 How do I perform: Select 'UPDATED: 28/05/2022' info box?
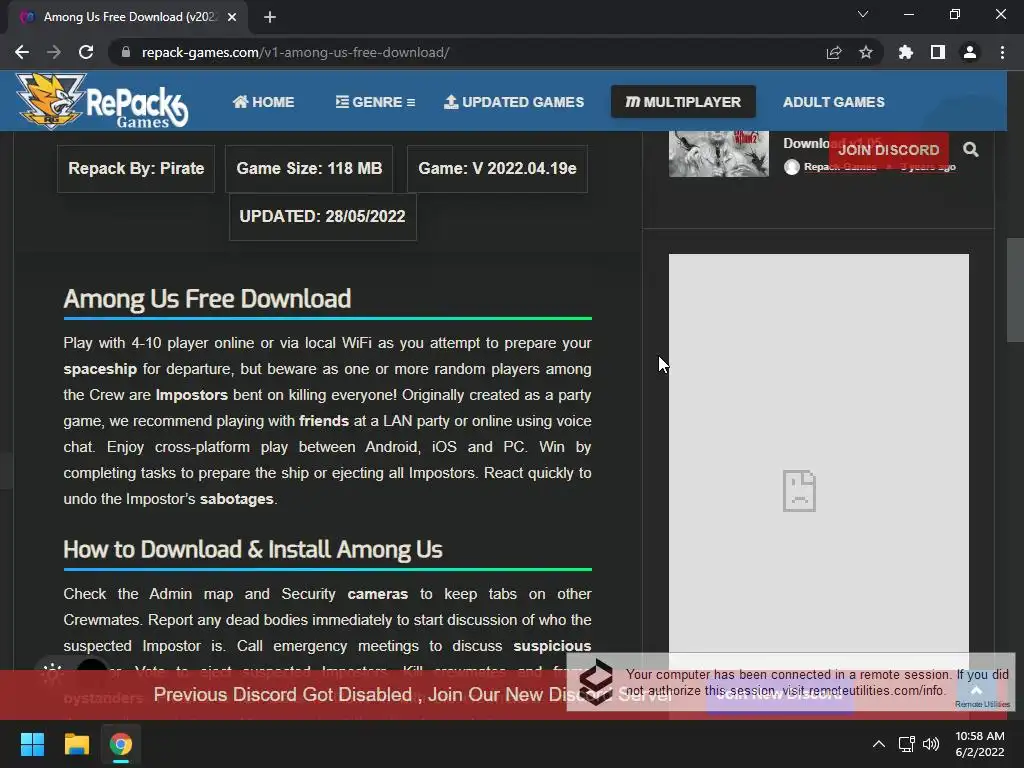323,216
